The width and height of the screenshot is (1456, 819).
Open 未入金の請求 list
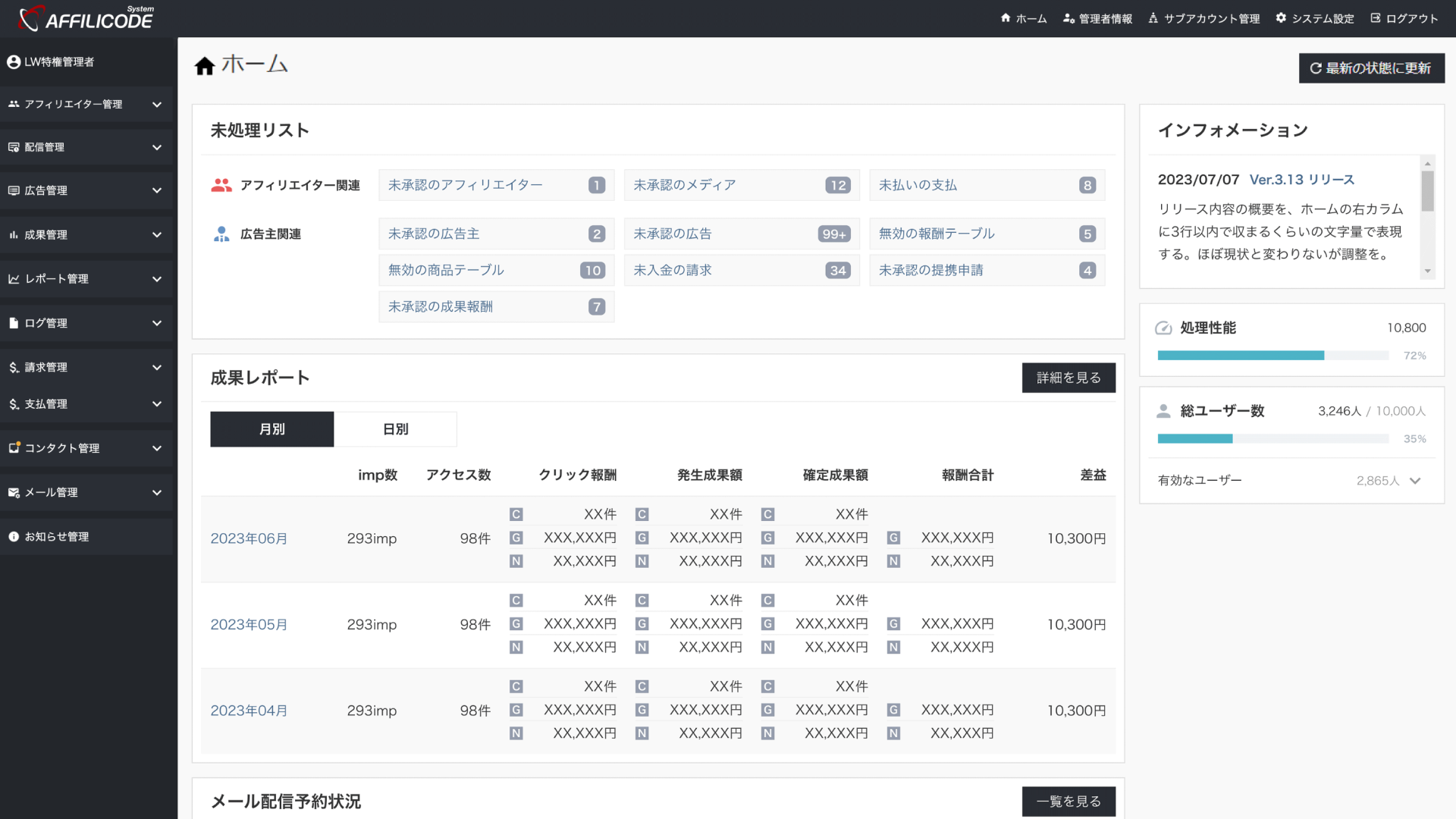(x=742, y=271)
